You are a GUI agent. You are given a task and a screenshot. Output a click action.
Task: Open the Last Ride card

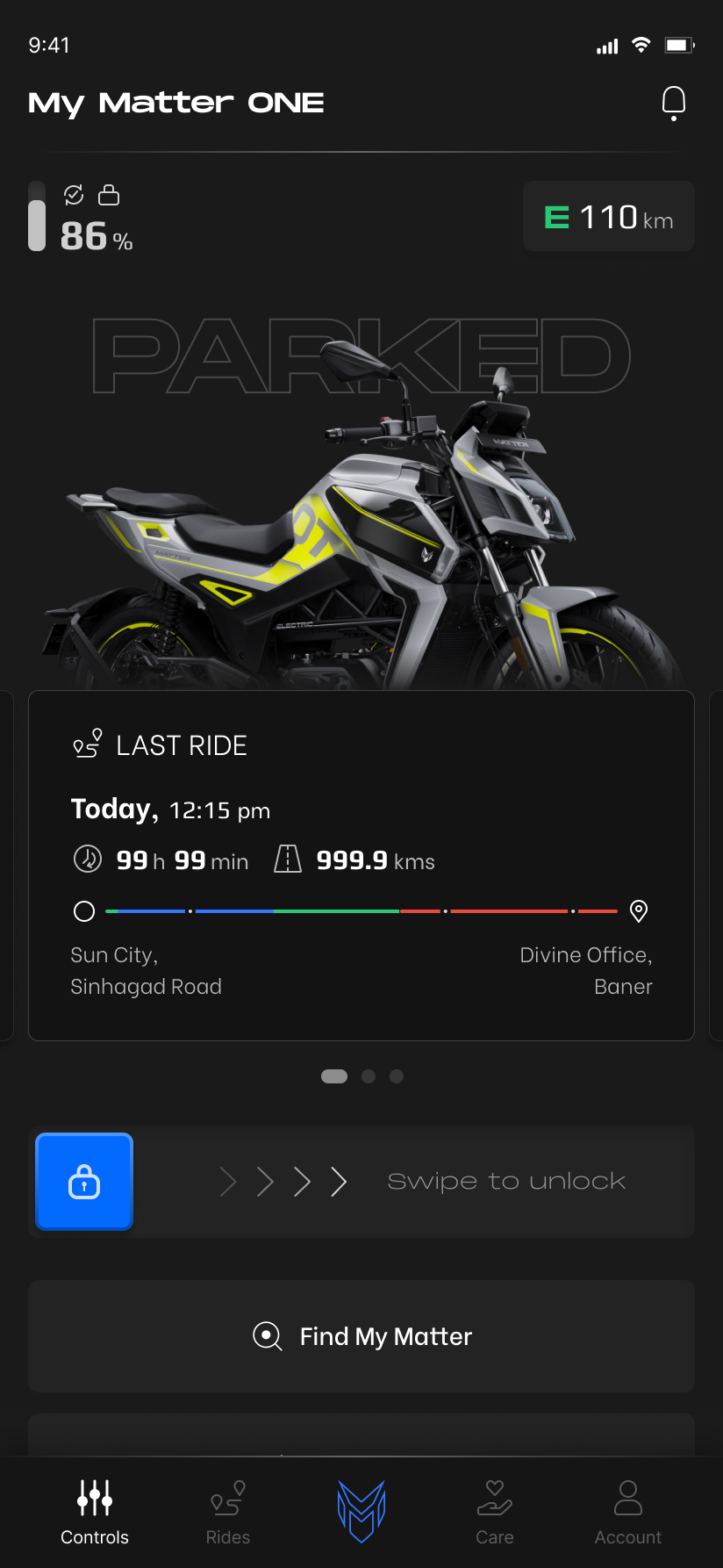click(x=361, y=866)
